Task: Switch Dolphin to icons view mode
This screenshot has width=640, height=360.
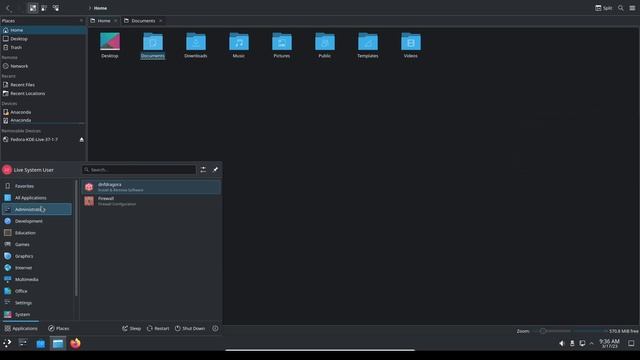Action: [x=33, y=8]
